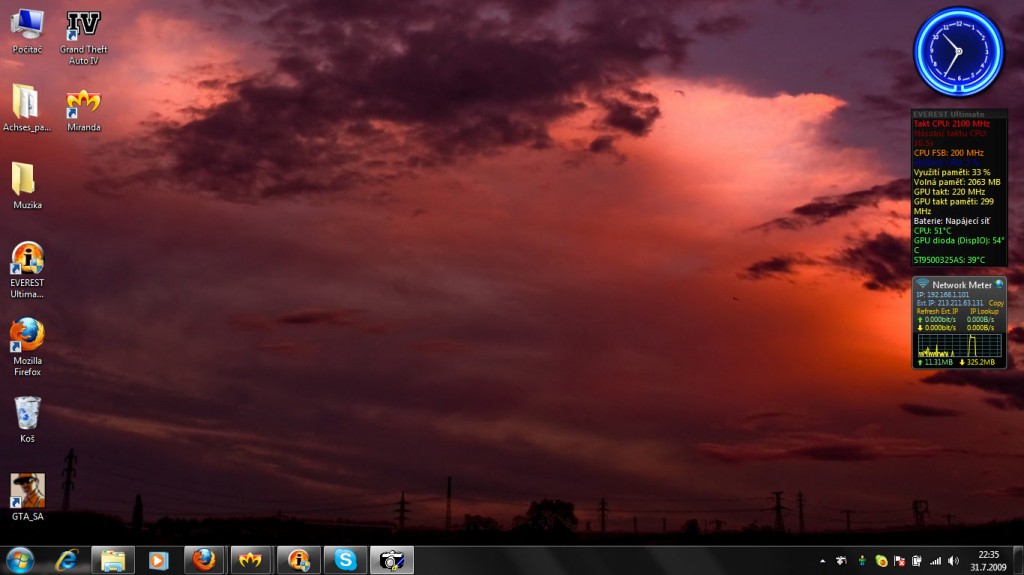This screenshot has width=1024, height=575.
Task: Click the 'ST9500325AS: 39°C' line
Action: [949, 260]
